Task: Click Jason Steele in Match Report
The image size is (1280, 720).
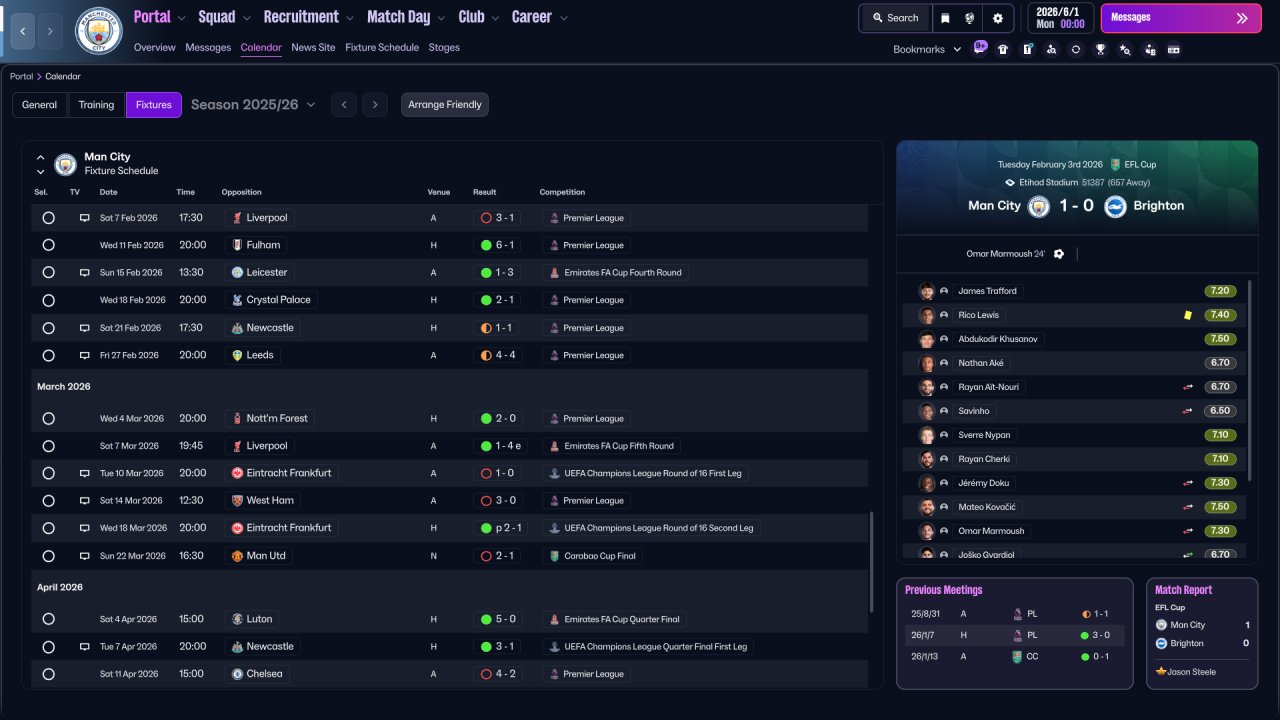Action: (1191, 672)
